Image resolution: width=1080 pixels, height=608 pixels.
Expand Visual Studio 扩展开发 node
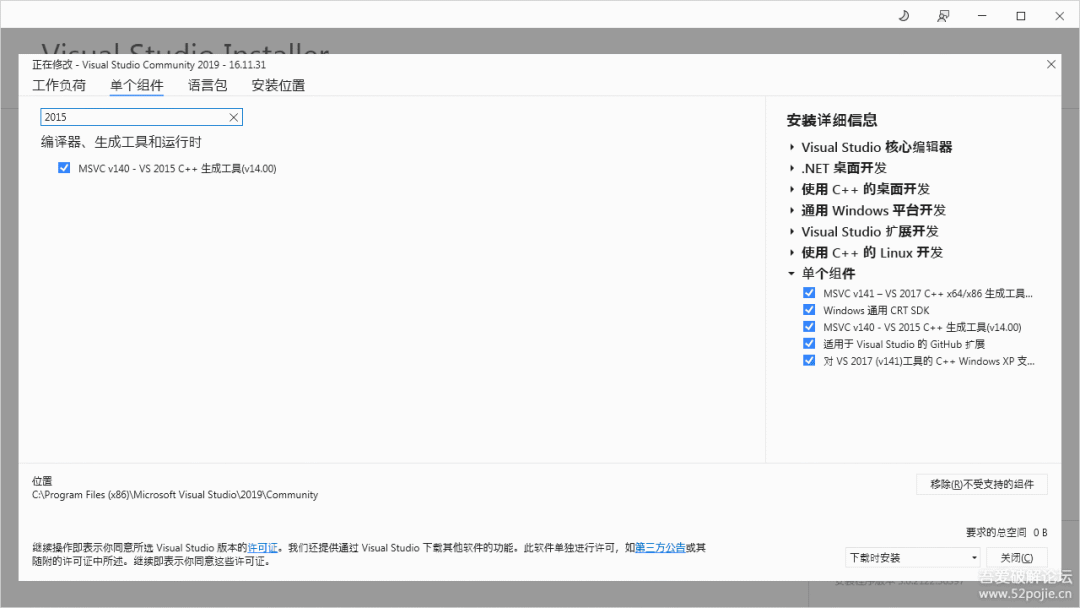(x=792, y=231)
